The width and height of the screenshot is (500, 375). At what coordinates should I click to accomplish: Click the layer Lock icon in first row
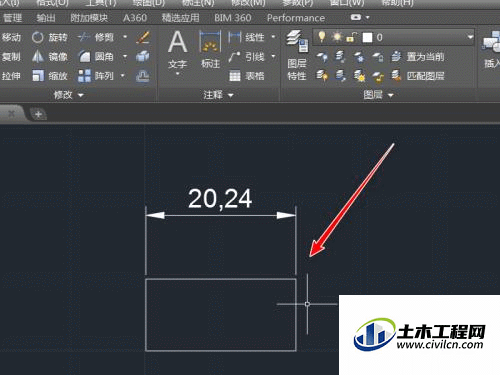tap(378, 57)
